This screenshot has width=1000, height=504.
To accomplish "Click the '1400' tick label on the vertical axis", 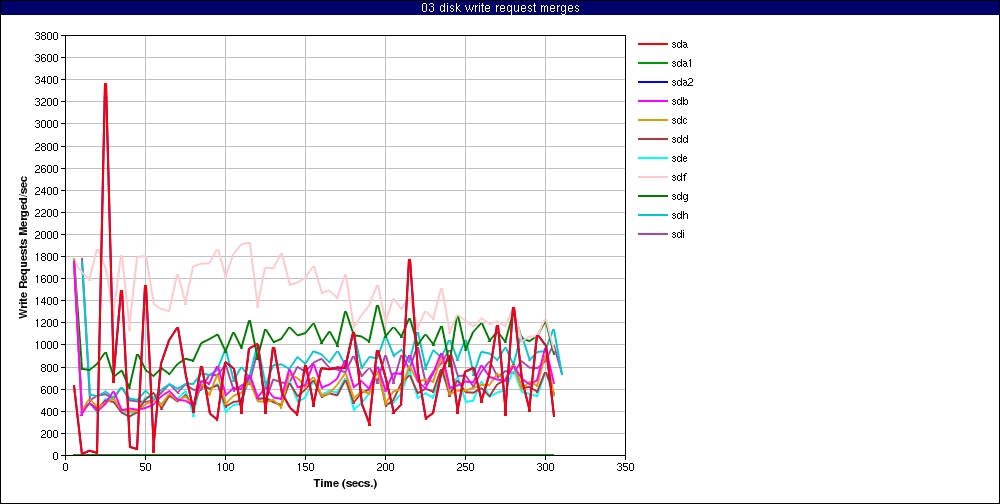I will pos(48,300).
